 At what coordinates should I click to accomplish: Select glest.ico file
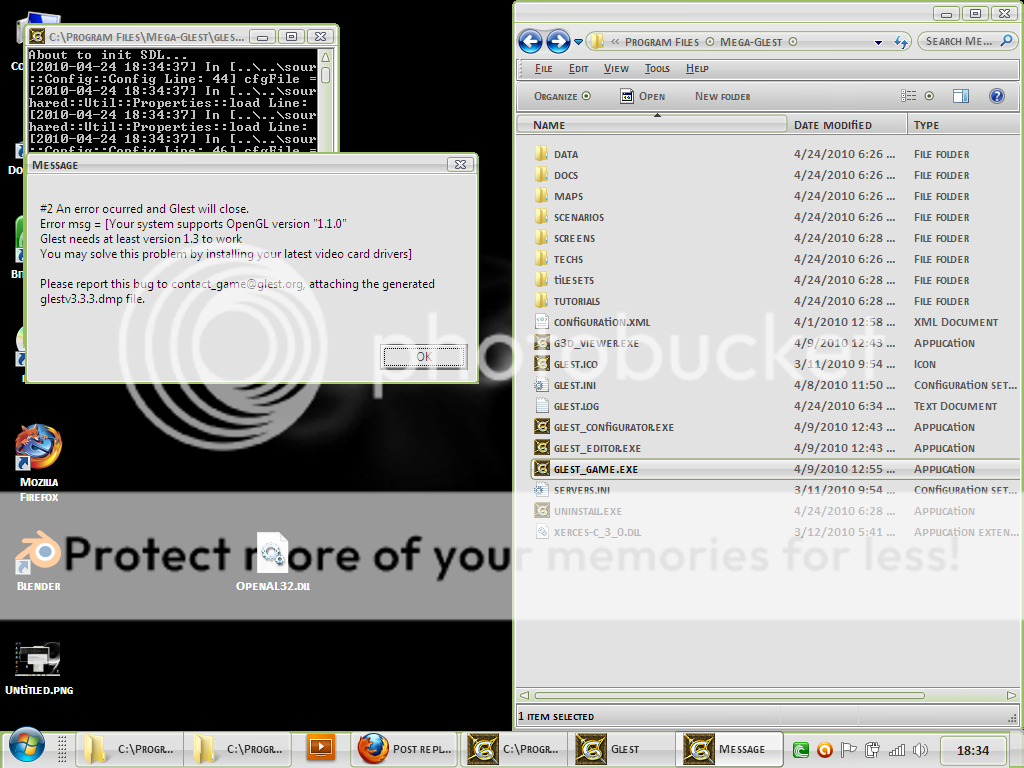point(776,364)
